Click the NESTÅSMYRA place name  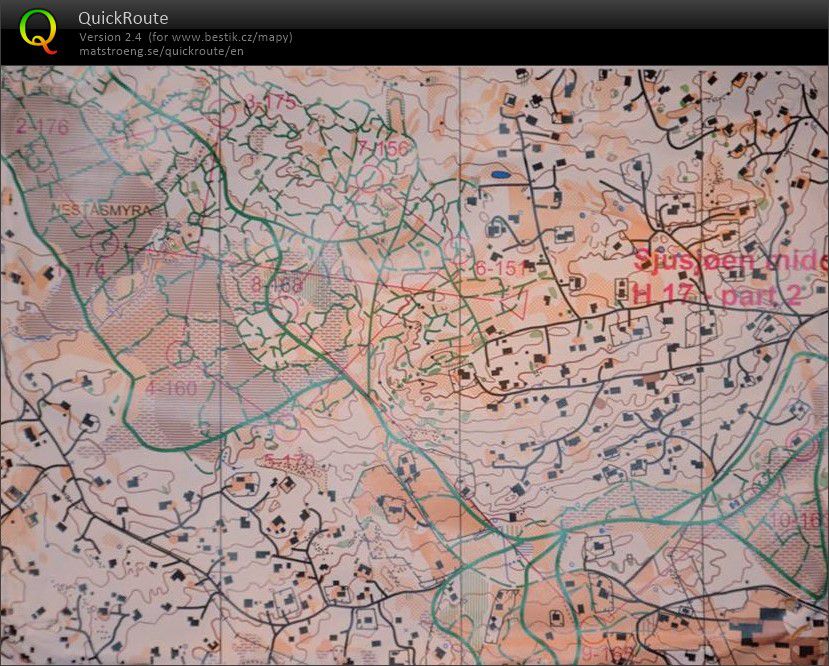100,210
